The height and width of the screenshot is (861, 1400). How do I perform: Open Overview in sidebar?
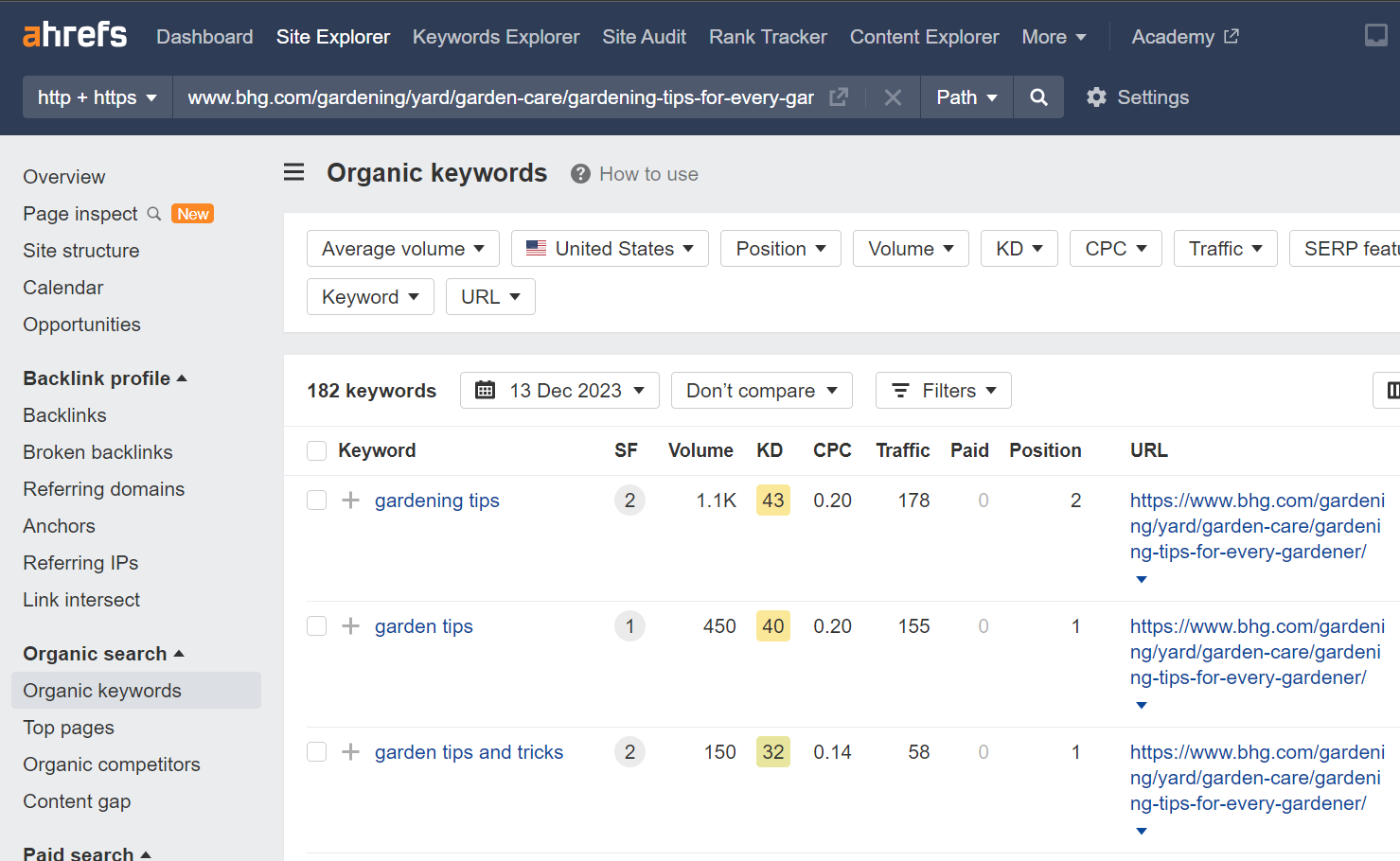click(64, 177)
